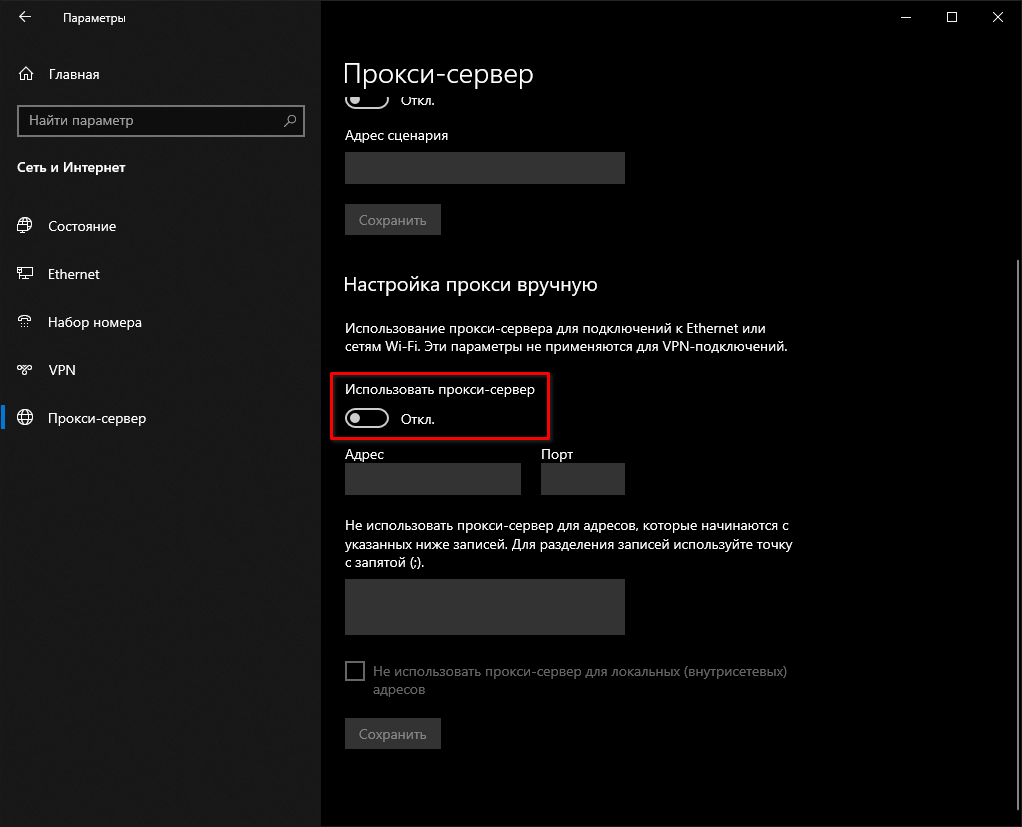Open Состояние via its globe icon

25,225
